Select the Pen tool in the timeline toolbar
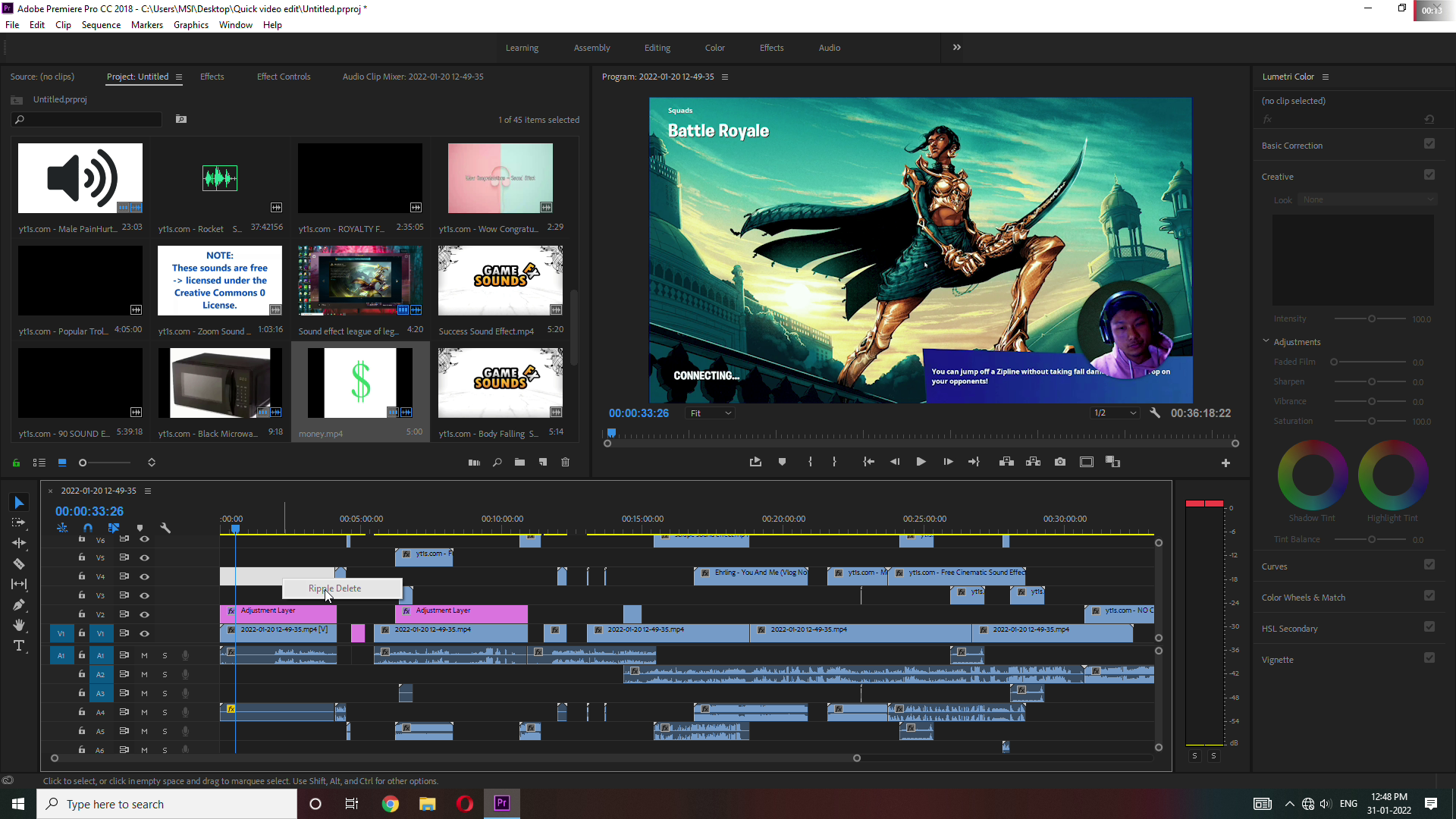 [x=19, y=604]
